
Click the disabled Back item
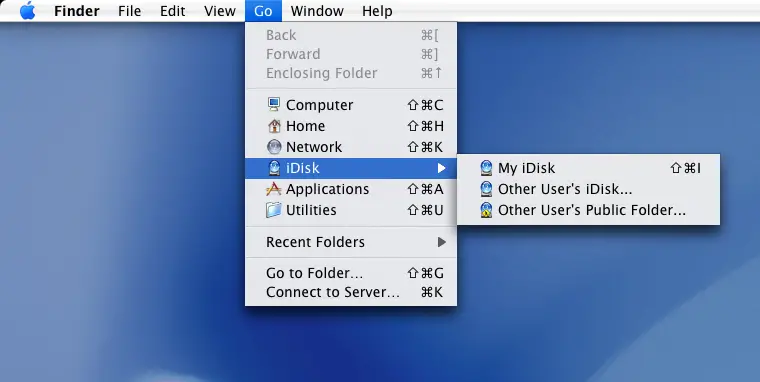(x=351, y=35)
